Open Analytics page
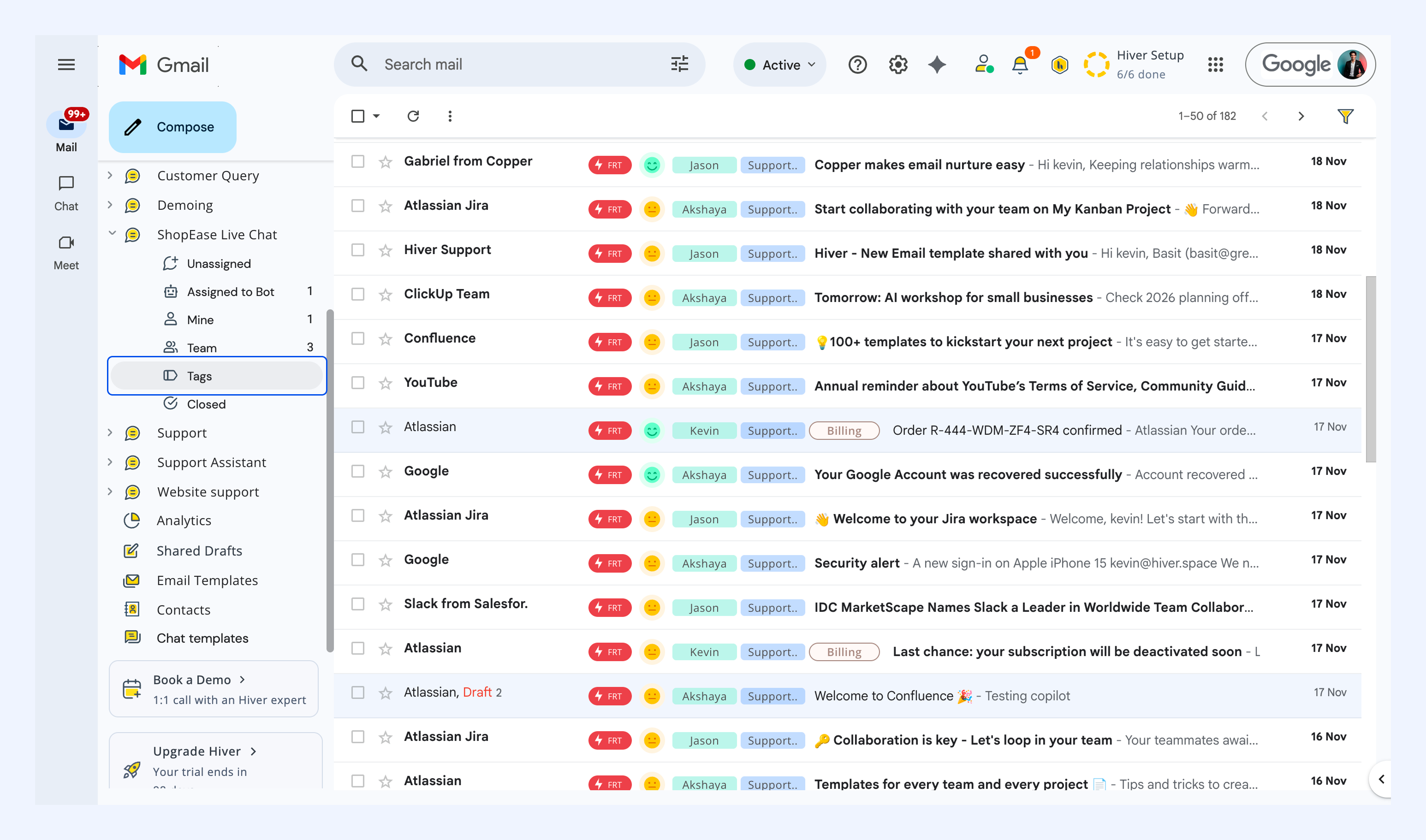This screenshot has width=1426, height=840. coord(184,521)
